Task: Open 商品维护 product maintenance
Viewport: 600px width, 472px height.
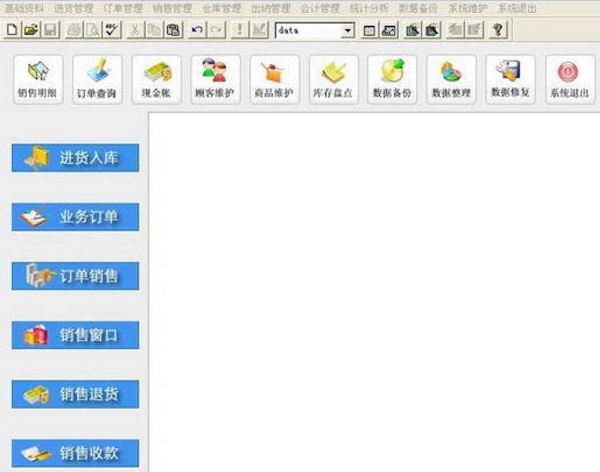Action: [x=274, y=79]
